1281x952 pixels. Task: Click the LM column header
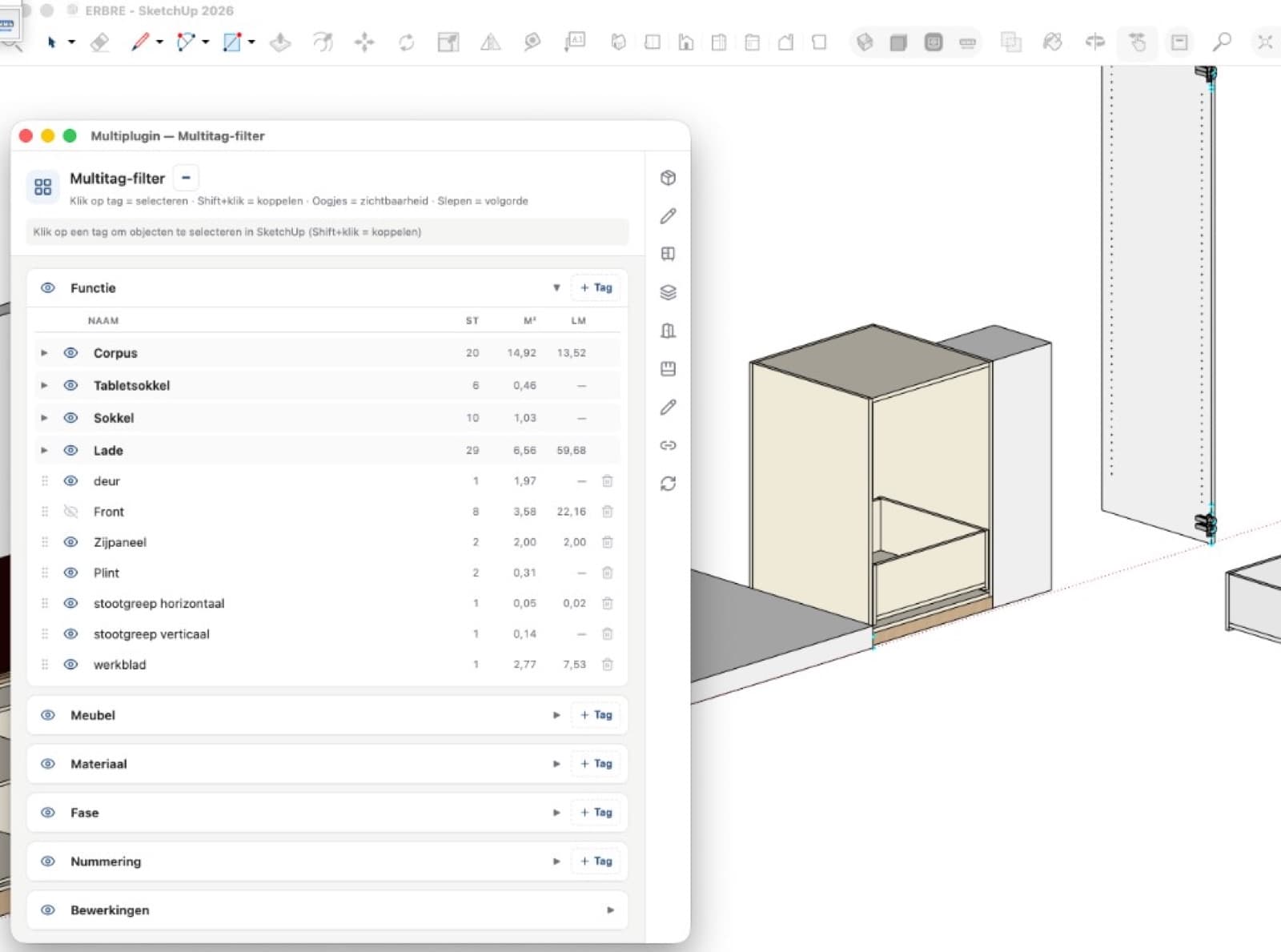point(578,321)
